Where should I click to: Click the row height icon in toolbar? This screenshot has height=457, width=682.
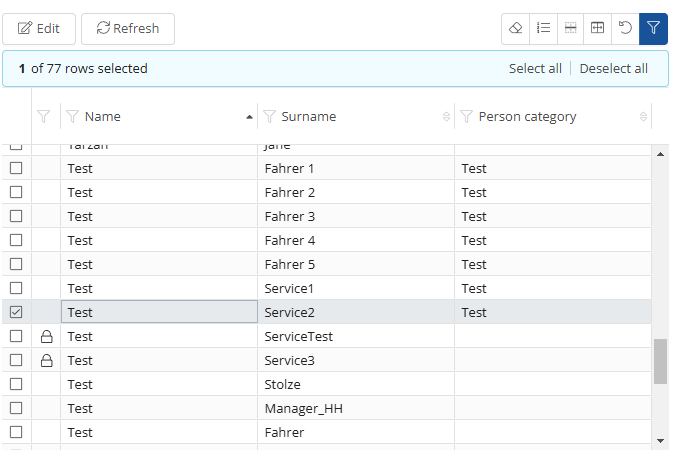coord(570,28)
